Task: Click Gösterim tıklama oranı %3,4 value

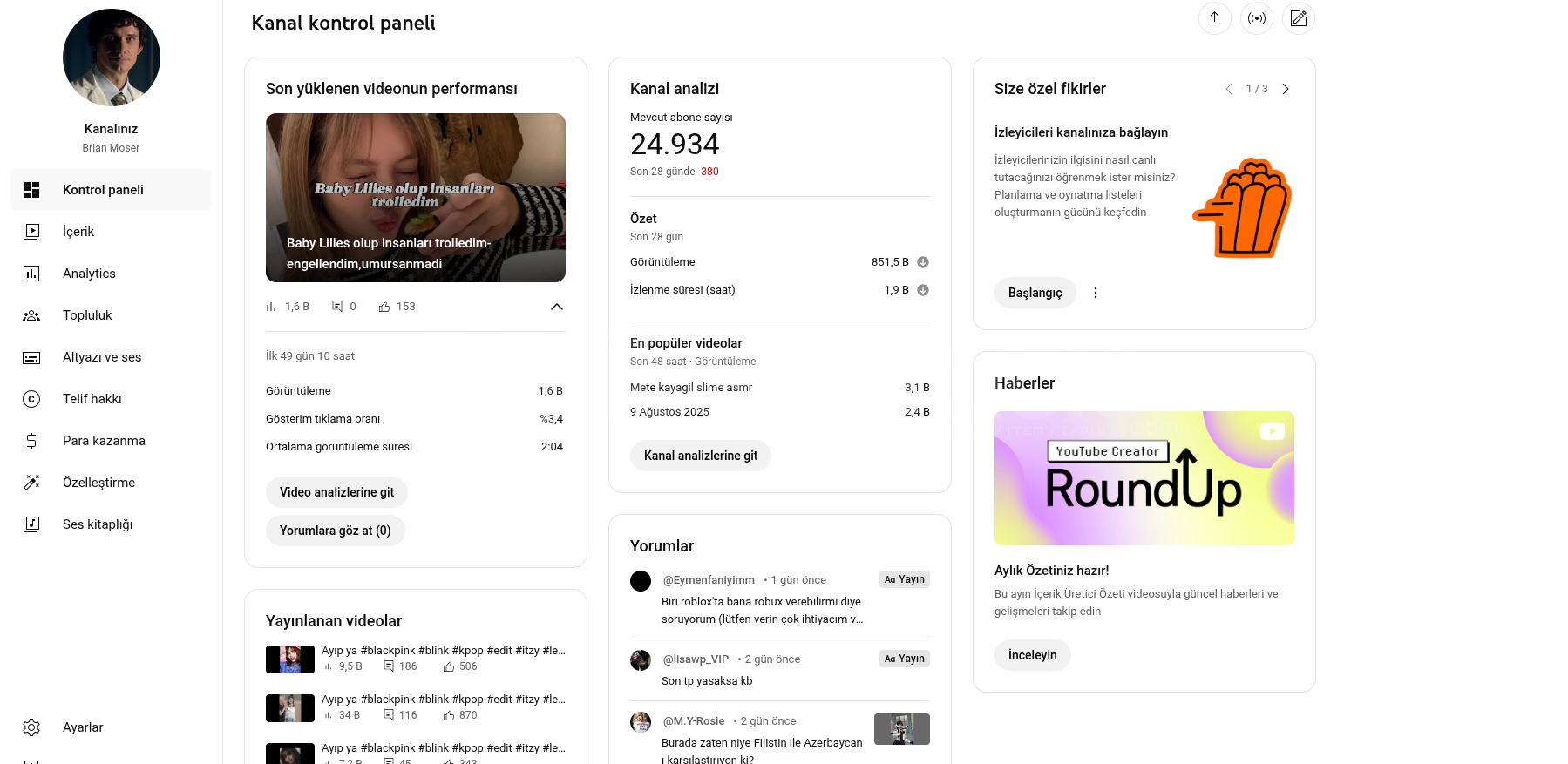Action: coord(551,419)
